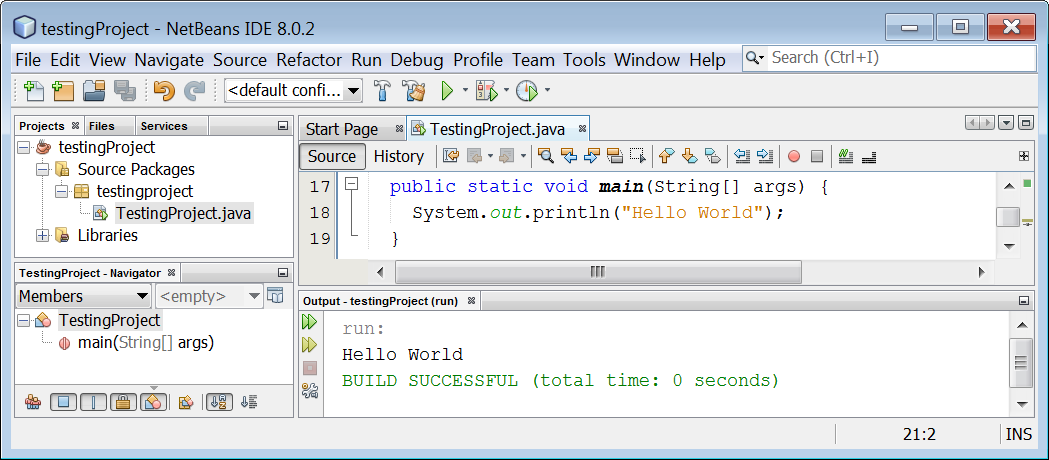This screenshot has height=460, width=1049.
Task: Expand the Libraries node
Action: [43, 235]
